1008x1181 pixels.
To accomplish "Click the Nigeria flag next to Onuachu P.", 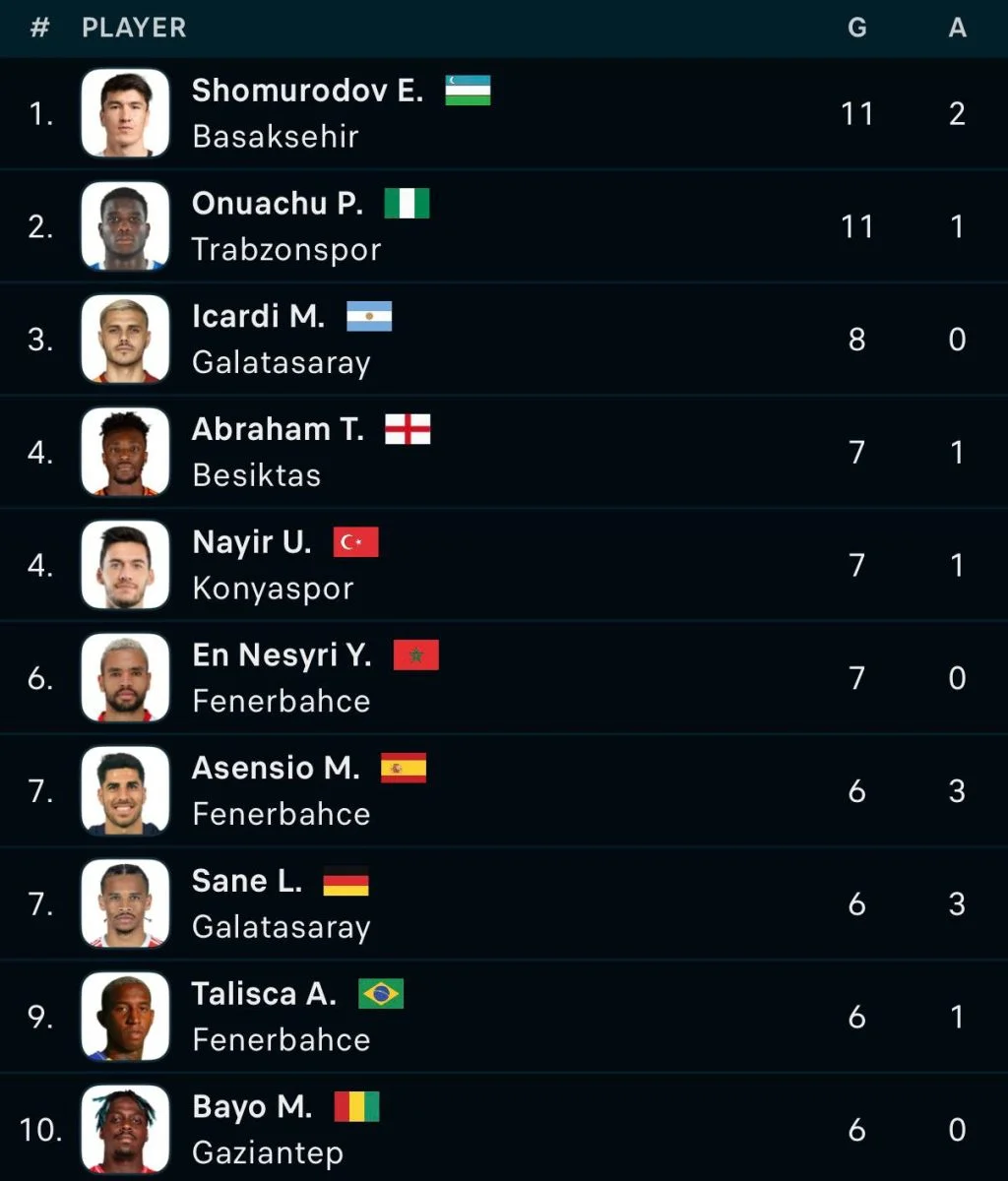I will (407, 204).
